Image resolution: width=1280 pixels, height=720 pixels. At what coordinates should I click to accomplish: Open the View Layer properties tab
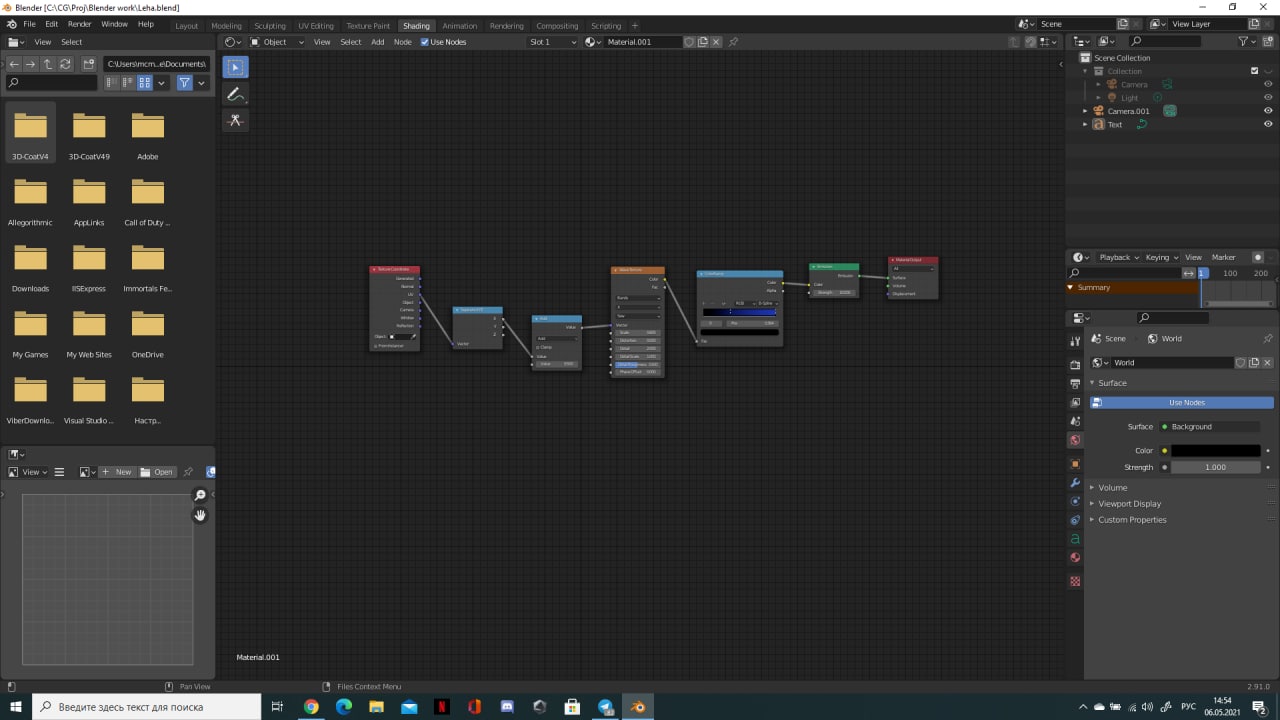coord(1075,403)
